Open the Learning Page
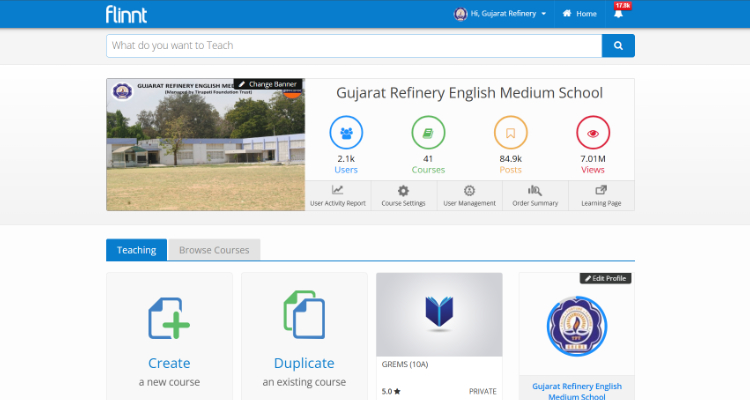This screenshot has height=400, width=750. 601,195
